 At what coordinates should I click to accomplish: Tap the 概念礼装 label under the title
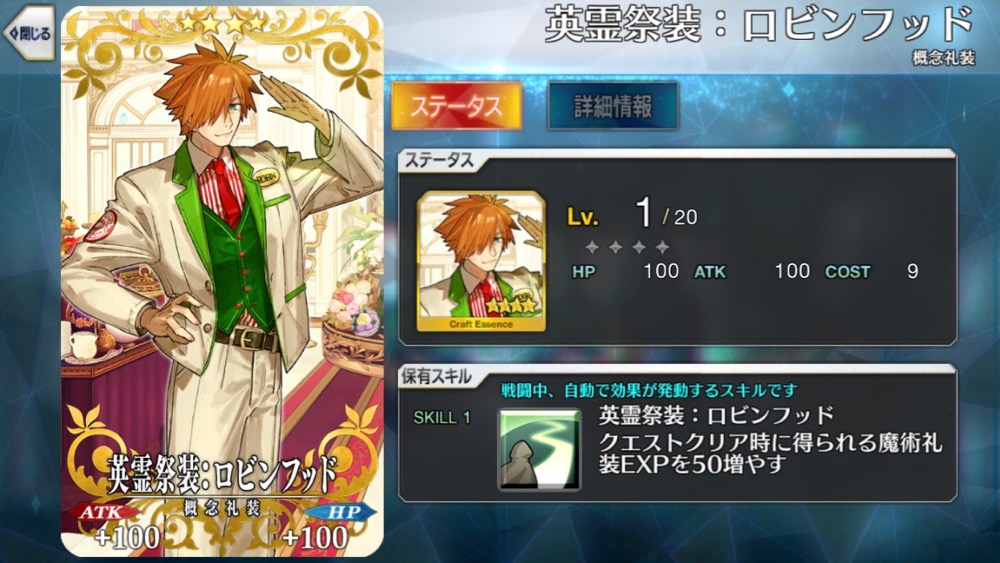click(943, 58)
